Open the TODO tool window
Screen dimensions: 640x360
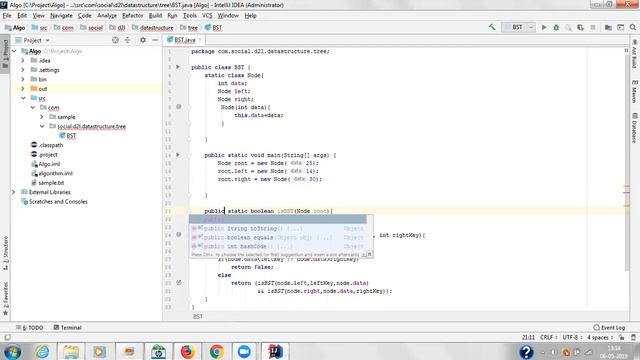click(x=29, y=327)
